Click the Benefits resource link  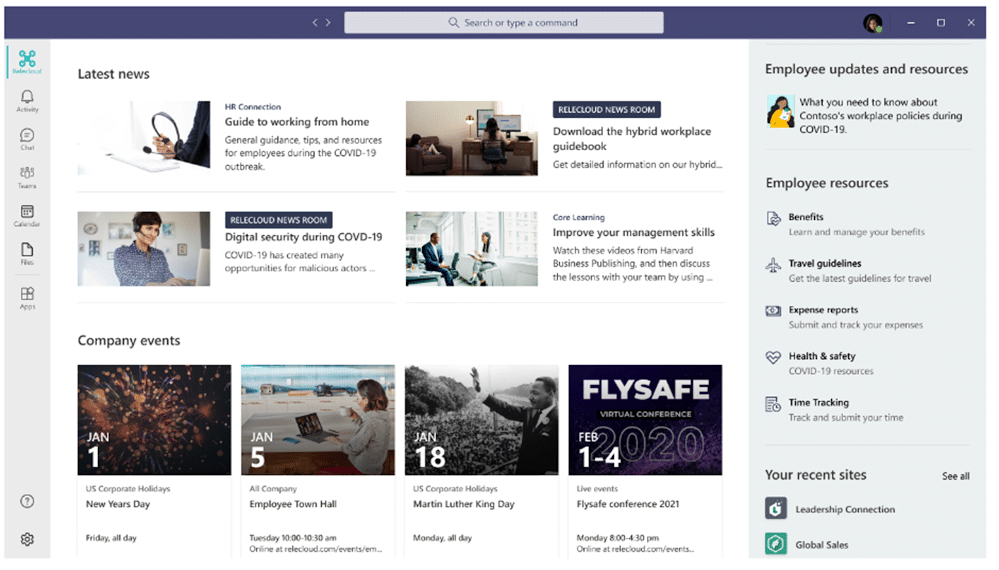point(805,217)
